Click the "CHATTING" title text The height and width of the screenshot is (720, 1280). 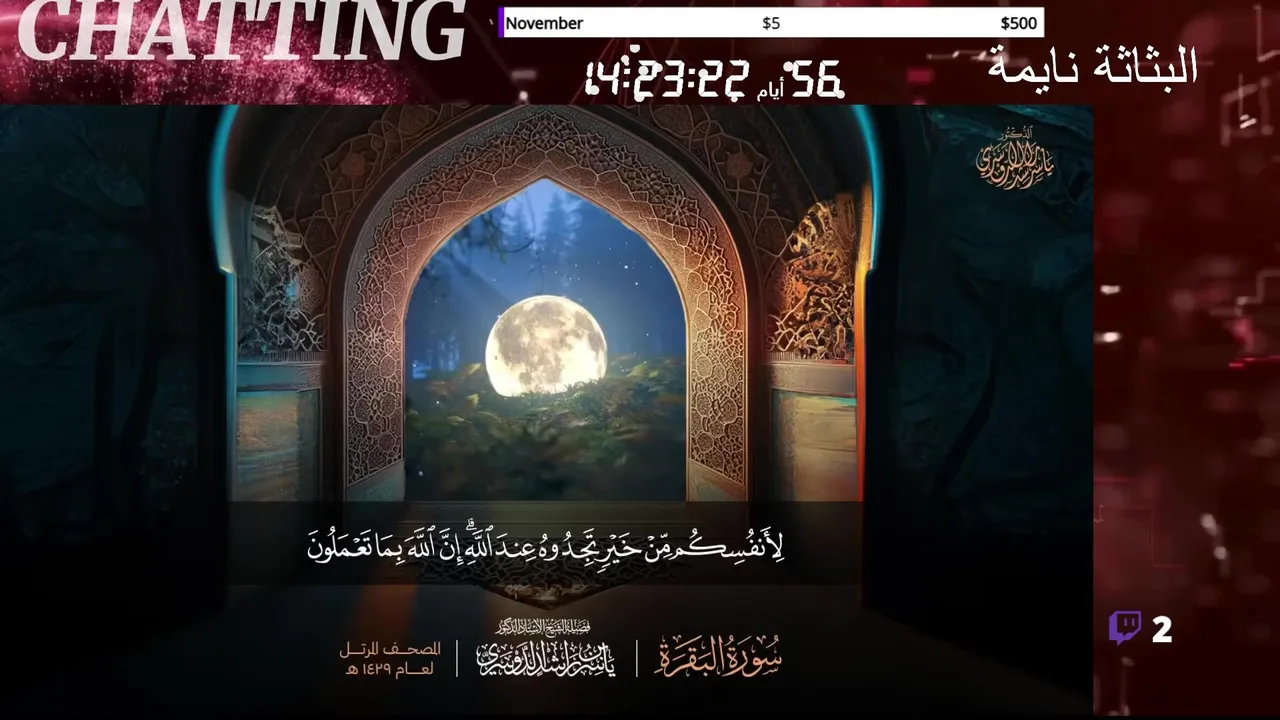tap(241, 29)
